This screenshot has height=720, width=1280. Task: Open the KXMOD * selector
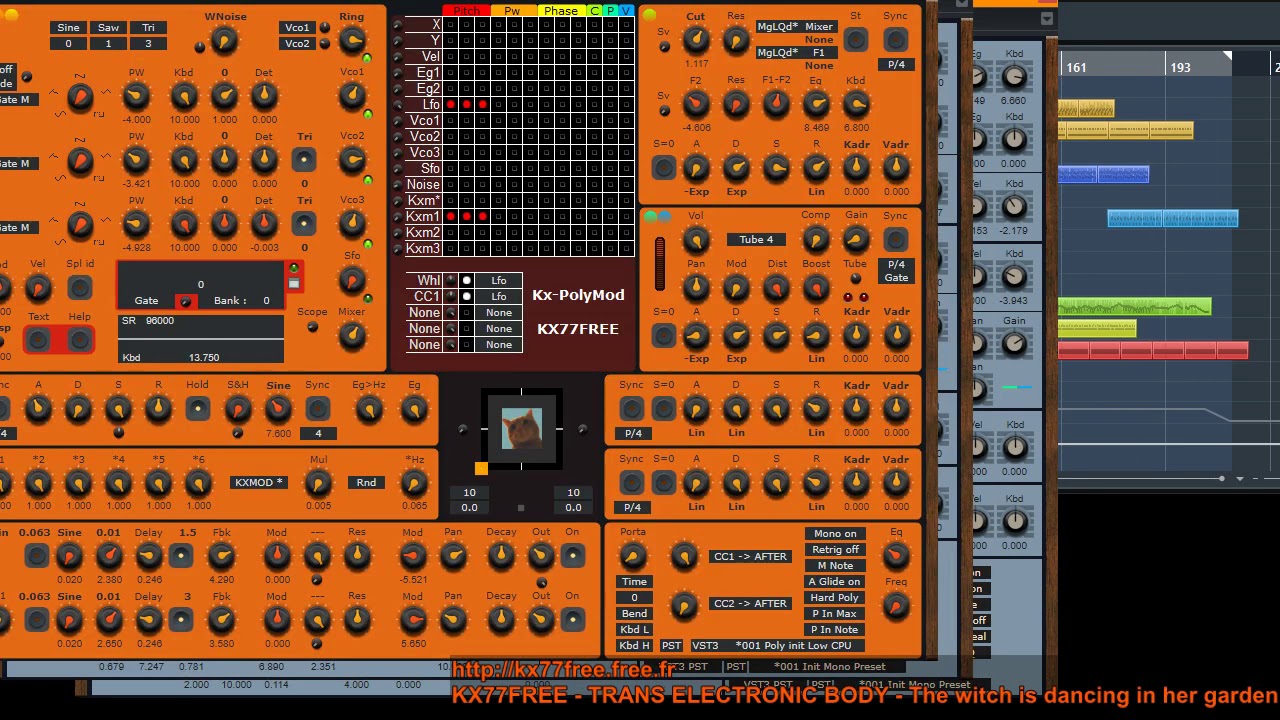click(258, 482)
